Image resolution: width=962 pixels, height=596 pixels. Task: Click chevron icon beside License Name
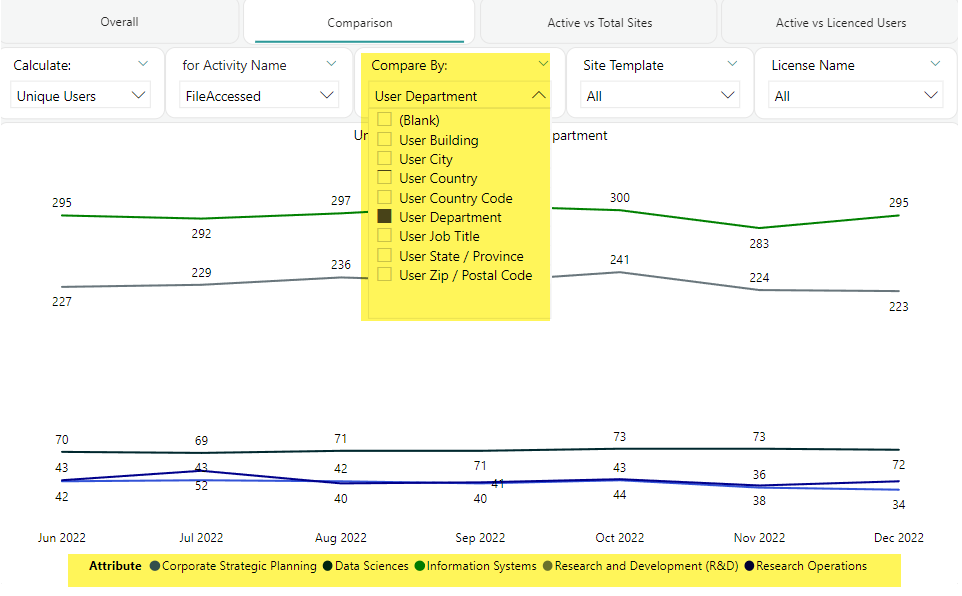click(x=935, y=64)
